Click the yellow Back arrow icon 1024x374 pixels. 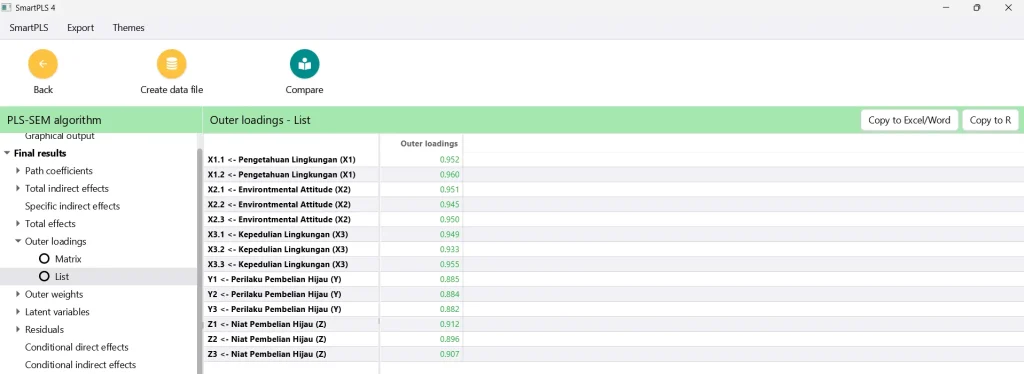click(x=43, y=64)
